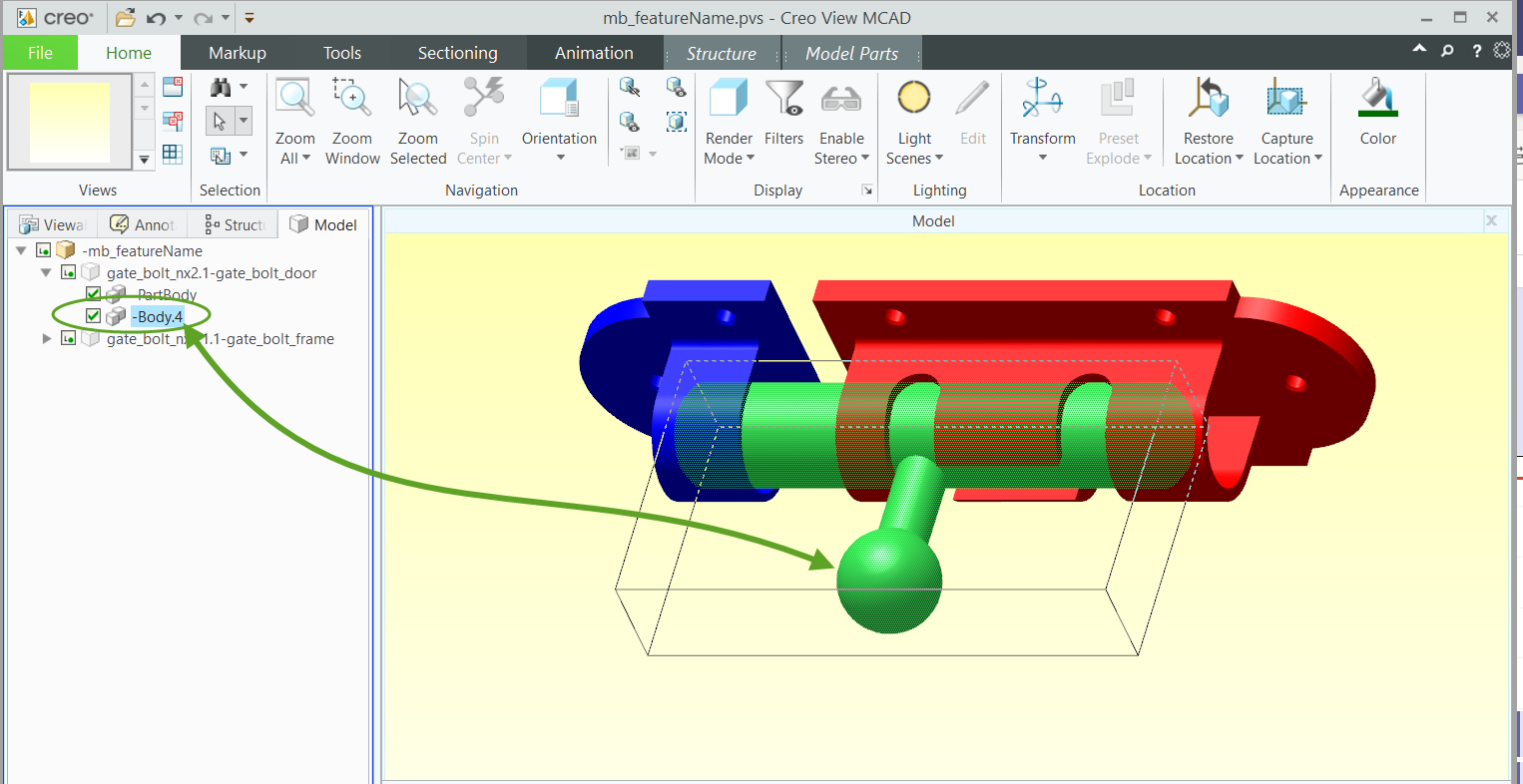Toggle Enable Stereo 3D glasses
The height and width of the screenshot is (784, 1523).
coord(841,122)
